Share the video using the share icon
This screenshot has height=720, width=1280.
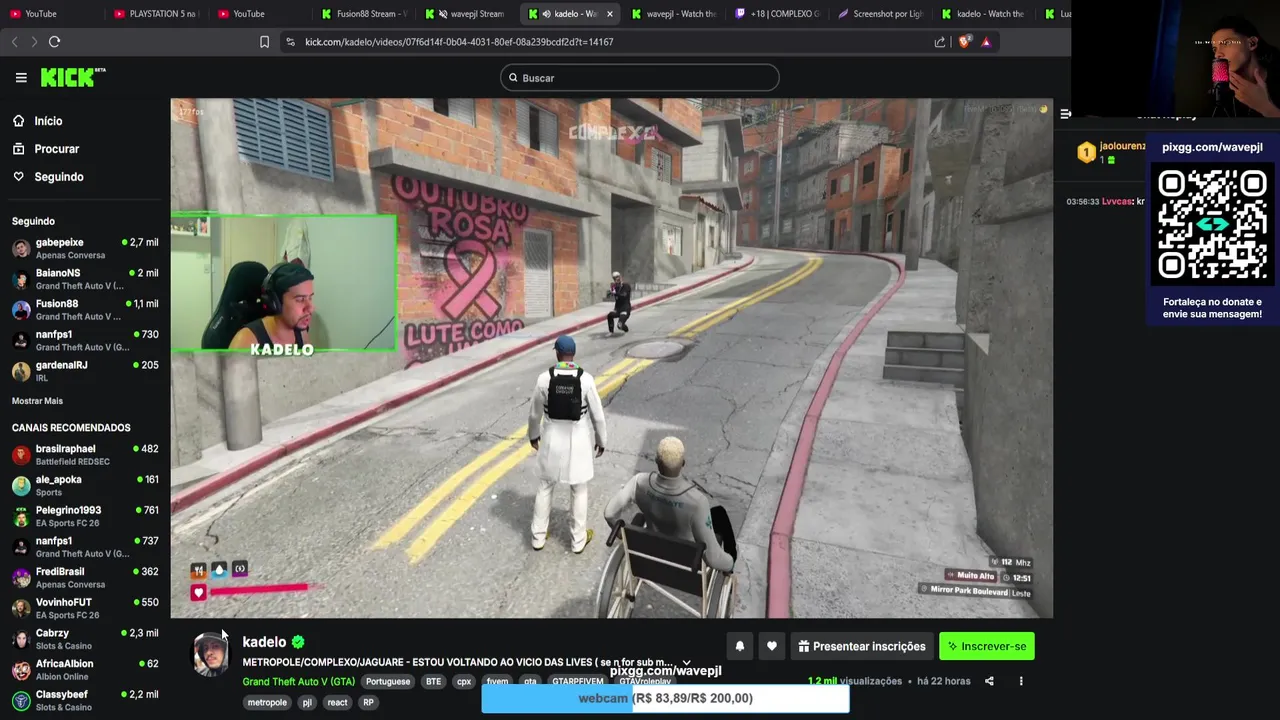click(x=989, y=681)
